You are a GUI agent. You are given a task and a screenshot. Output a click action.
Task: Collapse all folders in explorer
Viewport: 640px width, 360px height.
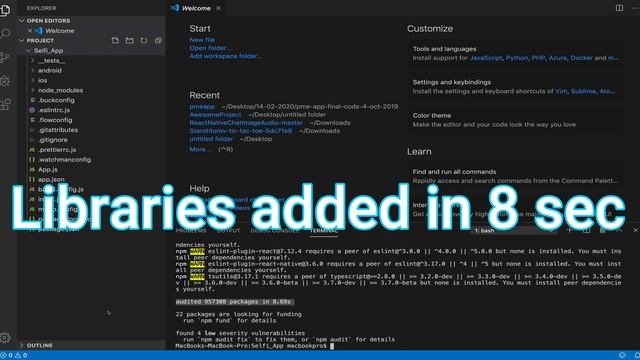point(158,40)
